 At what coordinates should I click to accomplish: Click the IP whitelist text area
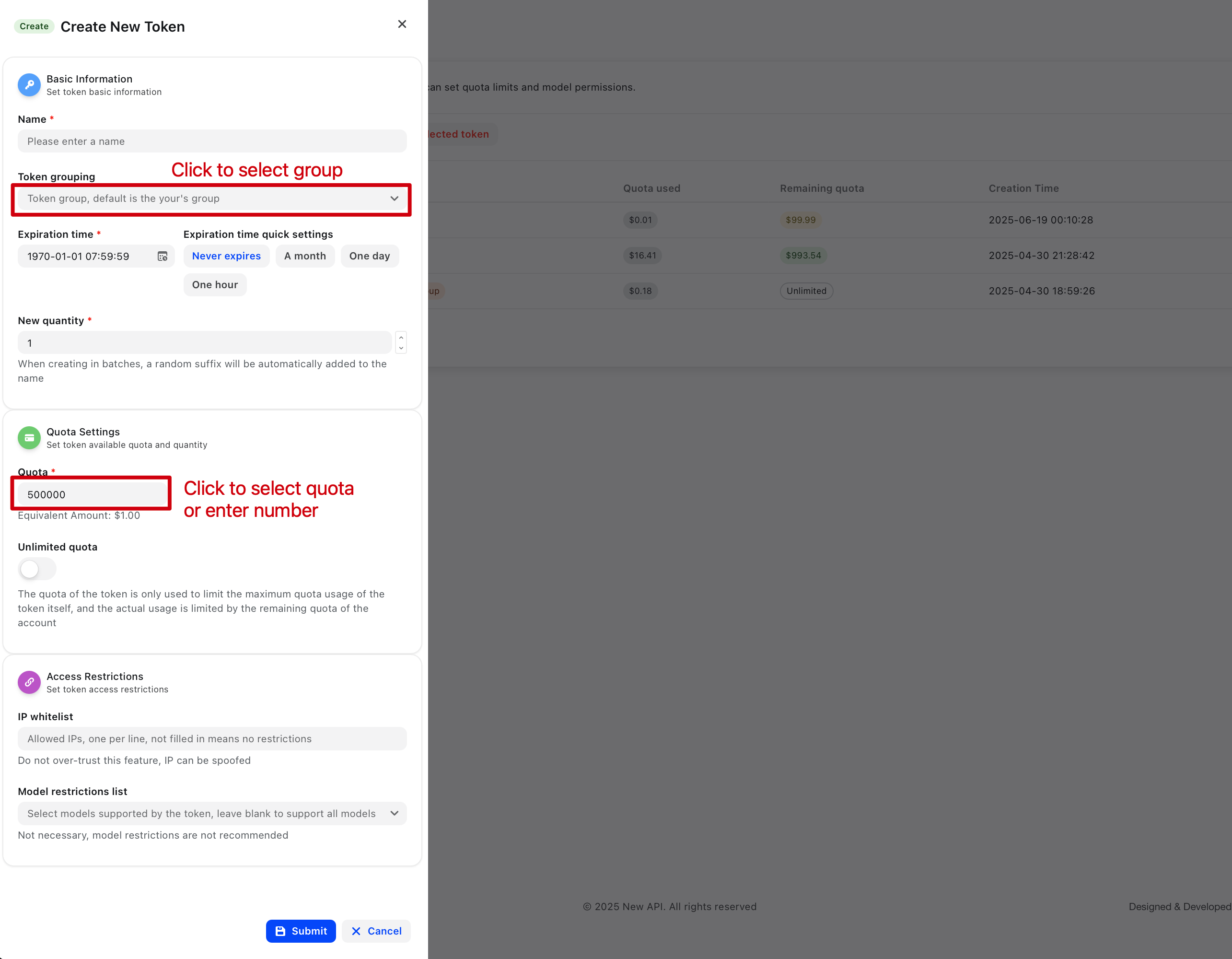[211, 738]
